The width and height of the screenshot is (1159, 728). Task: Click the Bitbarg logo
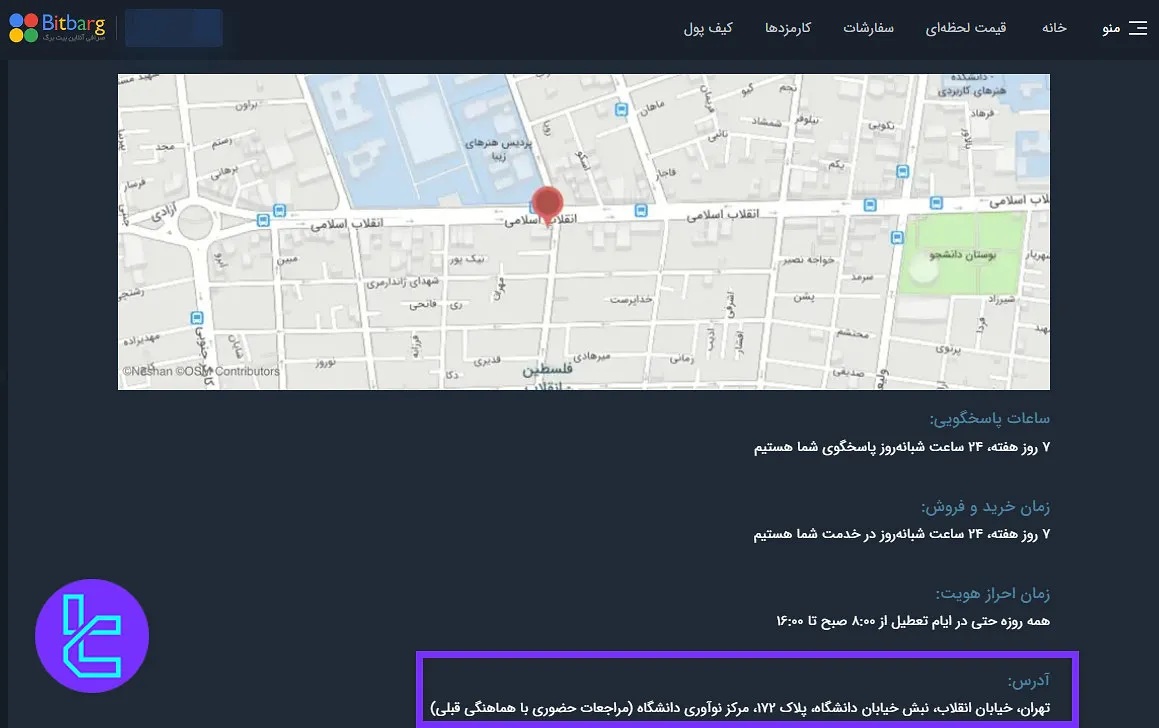tap(57, 28)
